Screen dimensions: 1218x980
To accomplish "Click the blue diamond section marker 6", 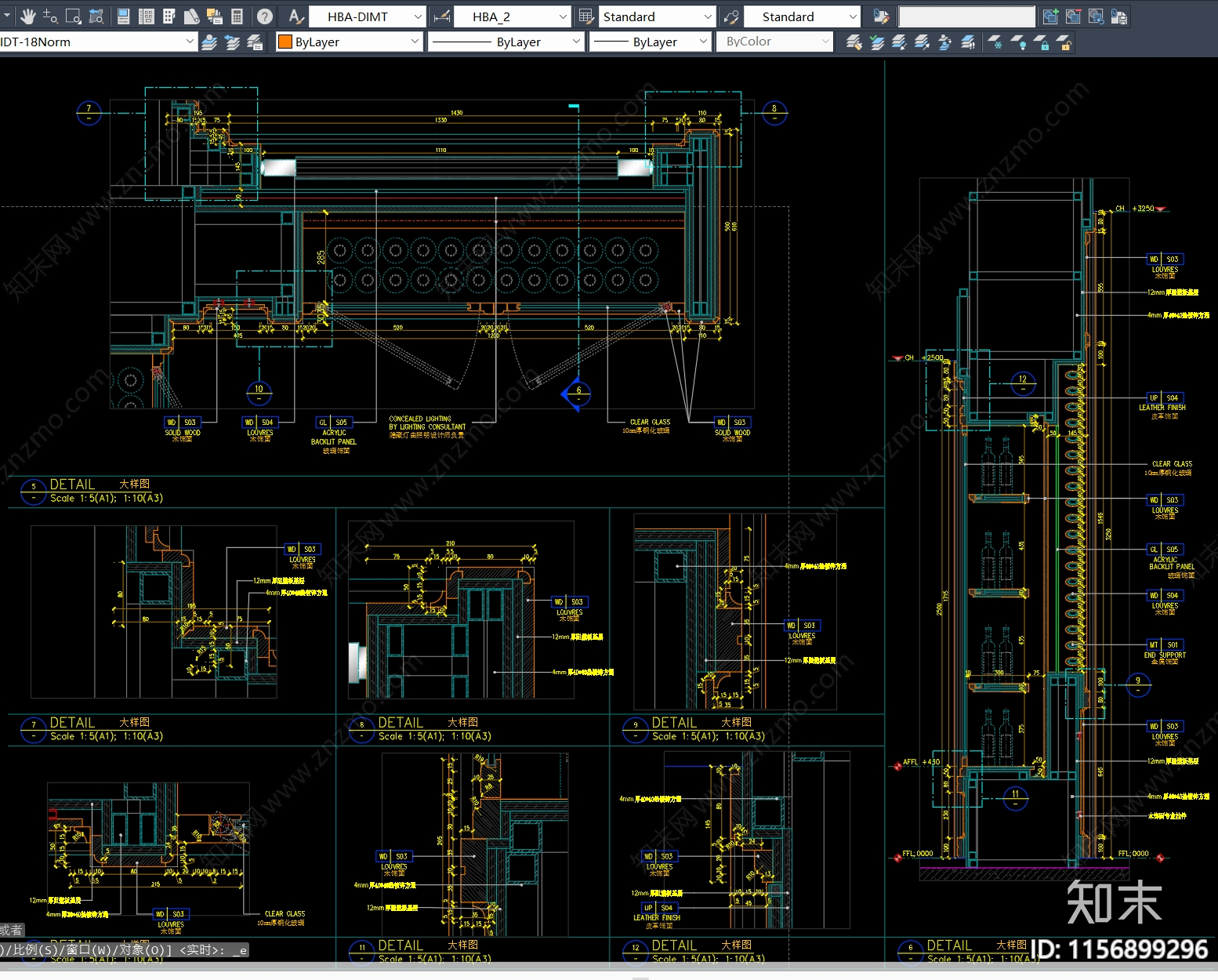I will [x=577, y=394].
